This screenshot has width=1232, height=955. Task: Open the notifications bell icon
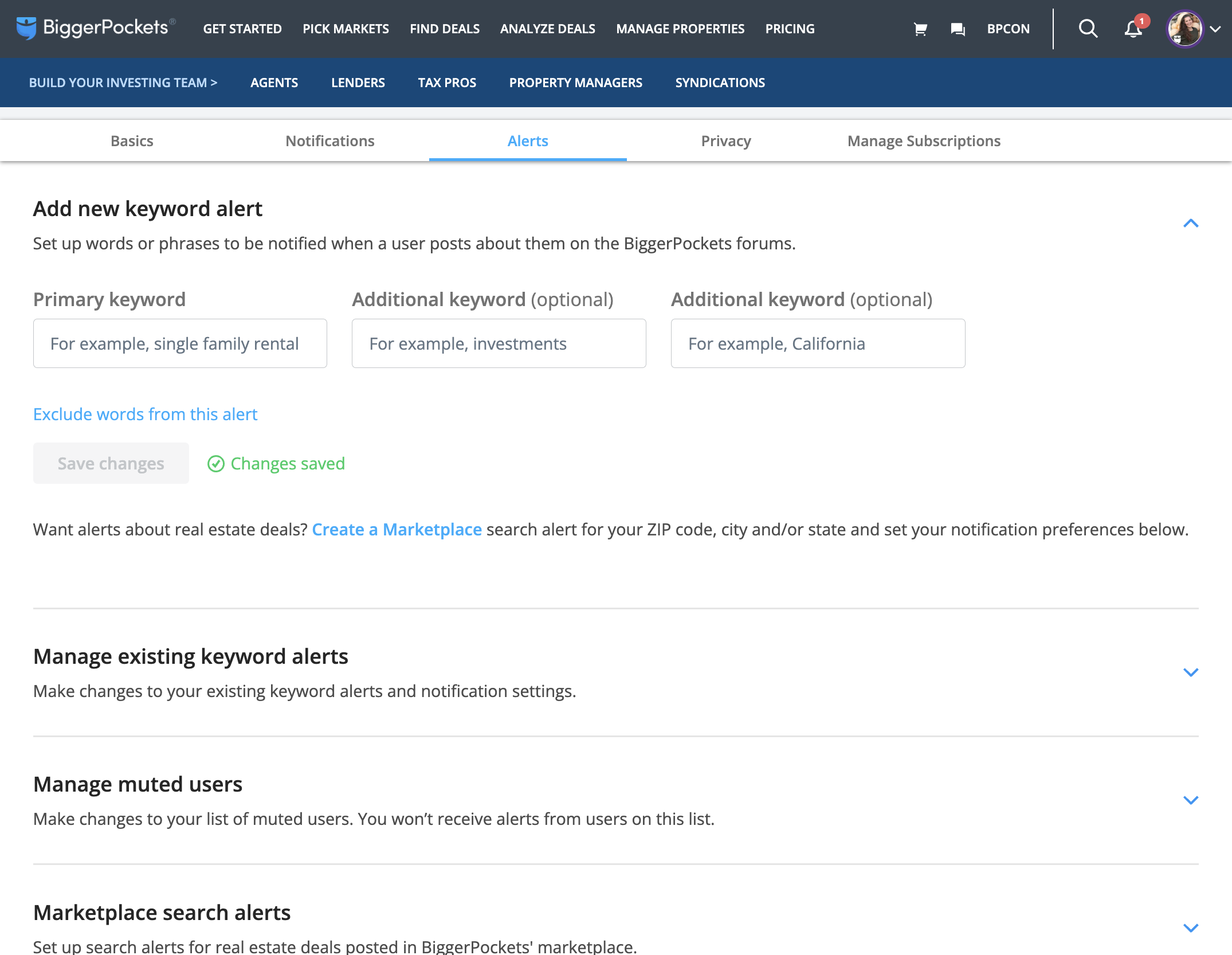[1134, 28]
